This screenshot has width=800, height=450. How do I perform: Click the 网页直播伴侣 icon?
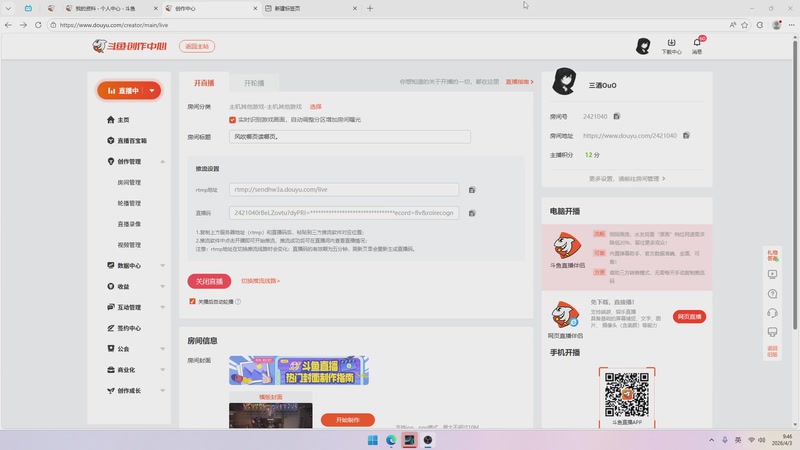(565, 314)
